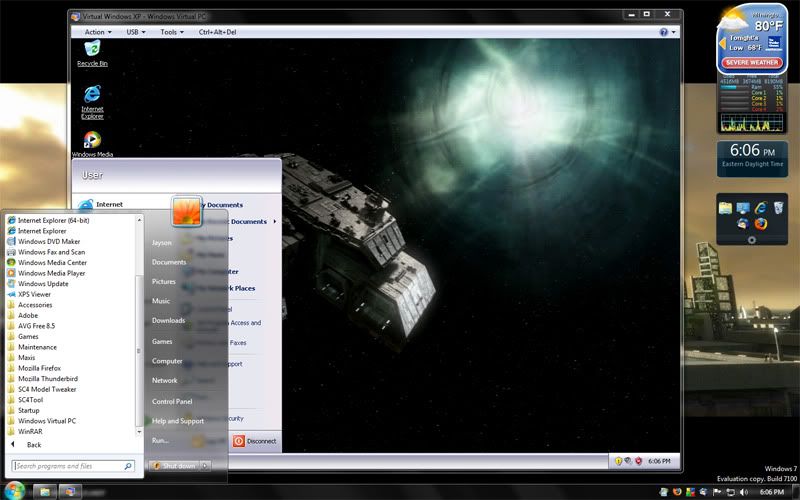
Task: Launch Internet Explorer from launcher gadget
Action: 761,208
